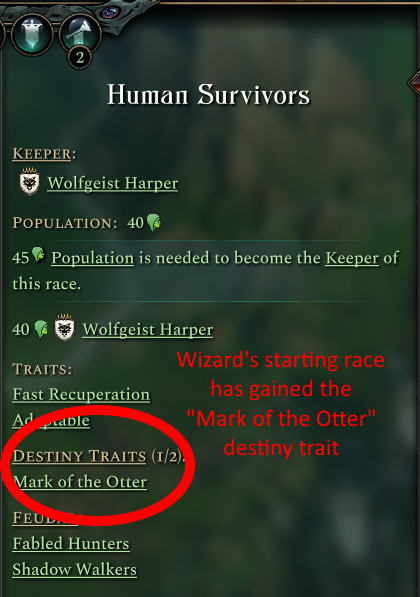Click the leaf icon in the 40 ranking row

coord(41,329)
